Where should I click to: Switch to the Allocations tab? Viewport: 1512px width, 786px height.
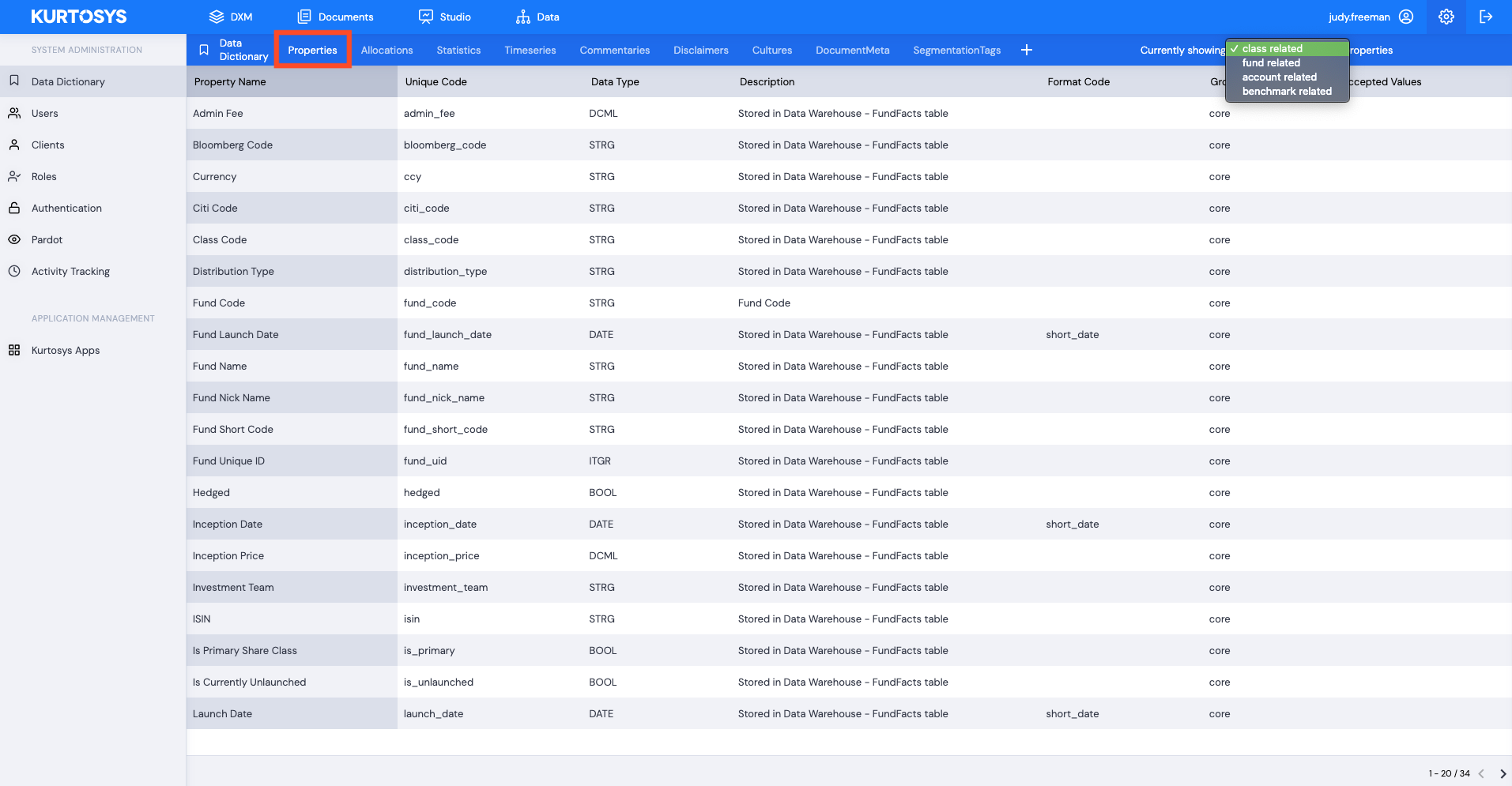point(386,50)
